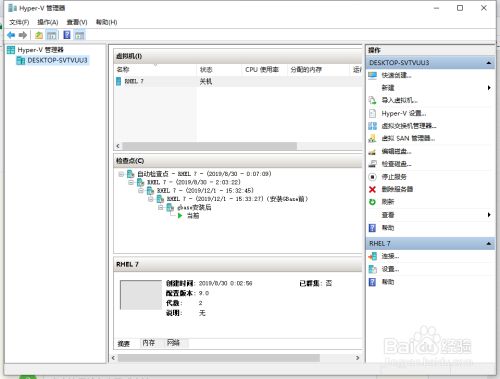Click the green 当前 (Now) arrow icon
Viewport: 500px width, 379px height.
(180, 216)
